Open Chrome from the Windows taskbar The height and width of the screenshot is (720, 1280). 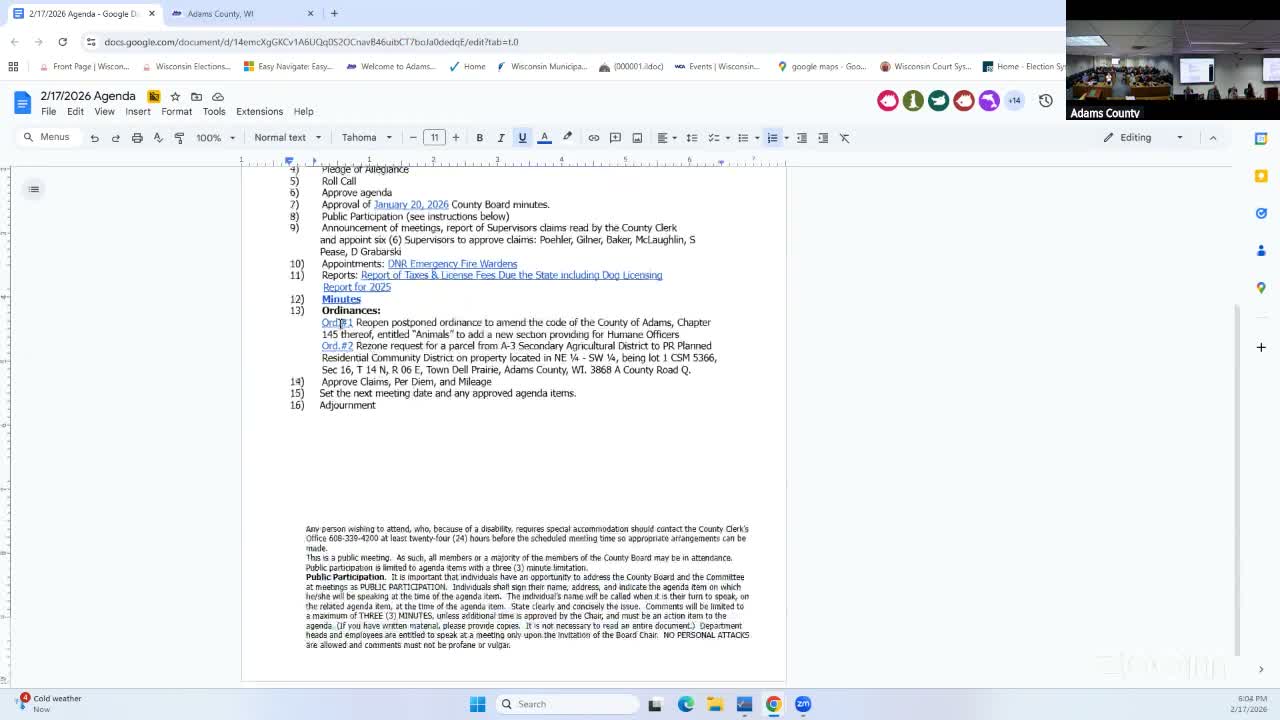click(x=773, y=704)
